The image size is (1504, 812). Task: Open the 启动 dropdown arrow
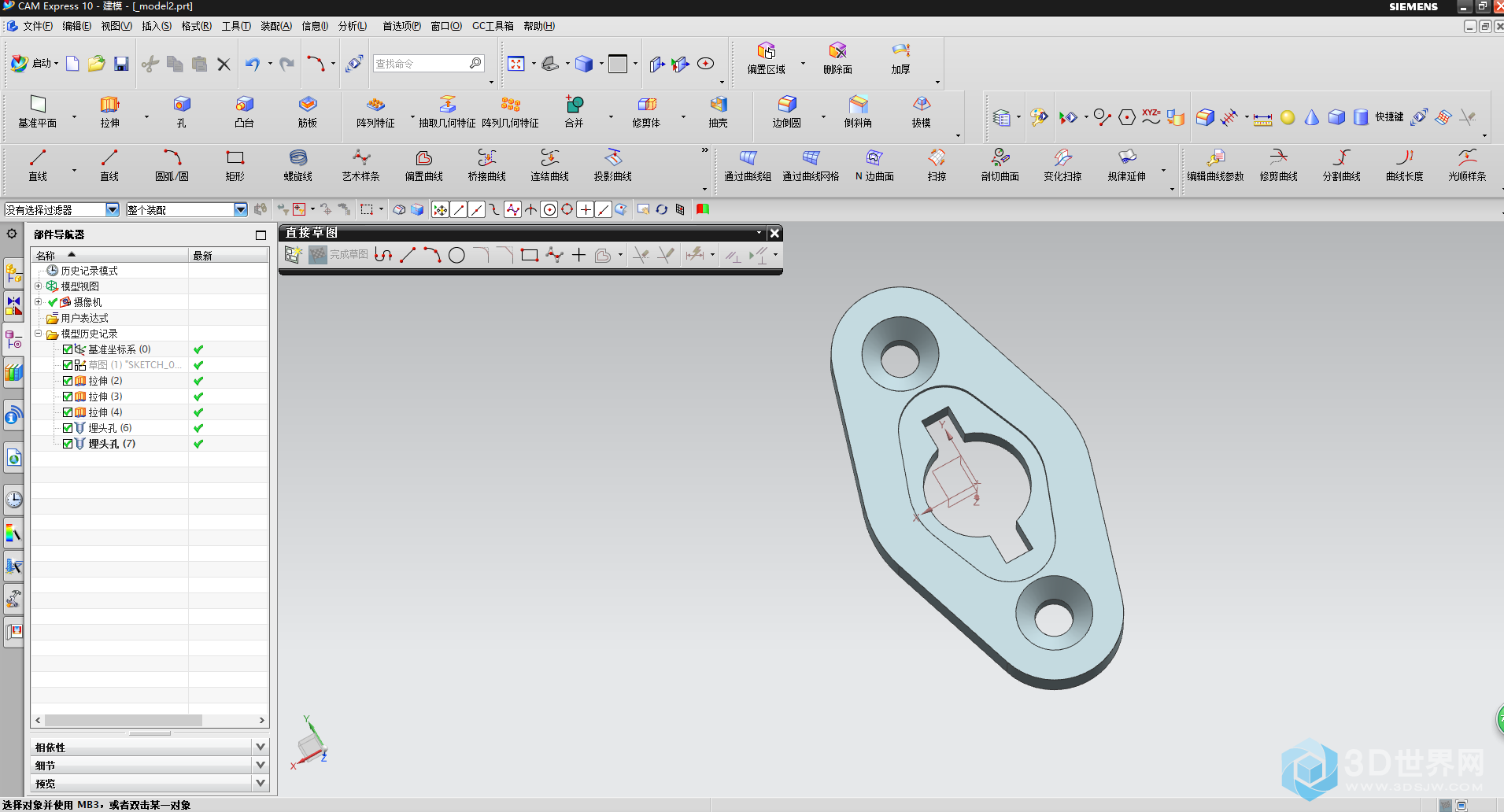(x=57, y=64)
